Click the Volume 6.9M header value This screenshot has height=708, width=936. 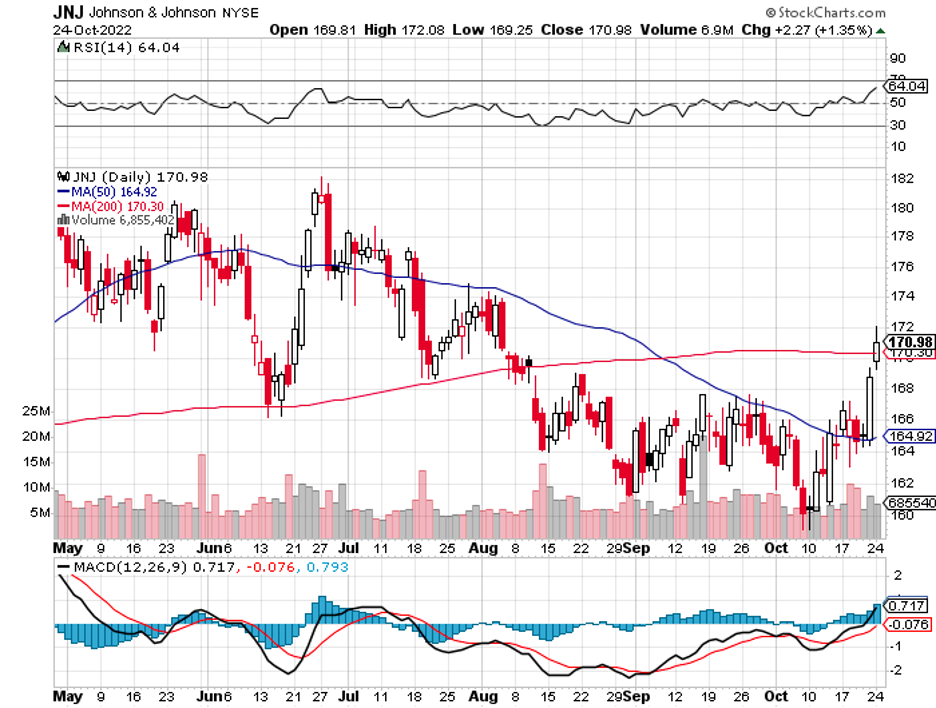(686, 30)
